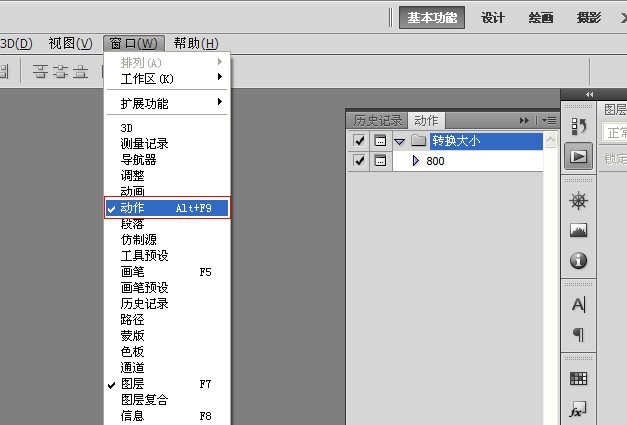Open the Swatches grid icon
The height and width of the screenshot is (425, 627).
[x=578, y=379]
